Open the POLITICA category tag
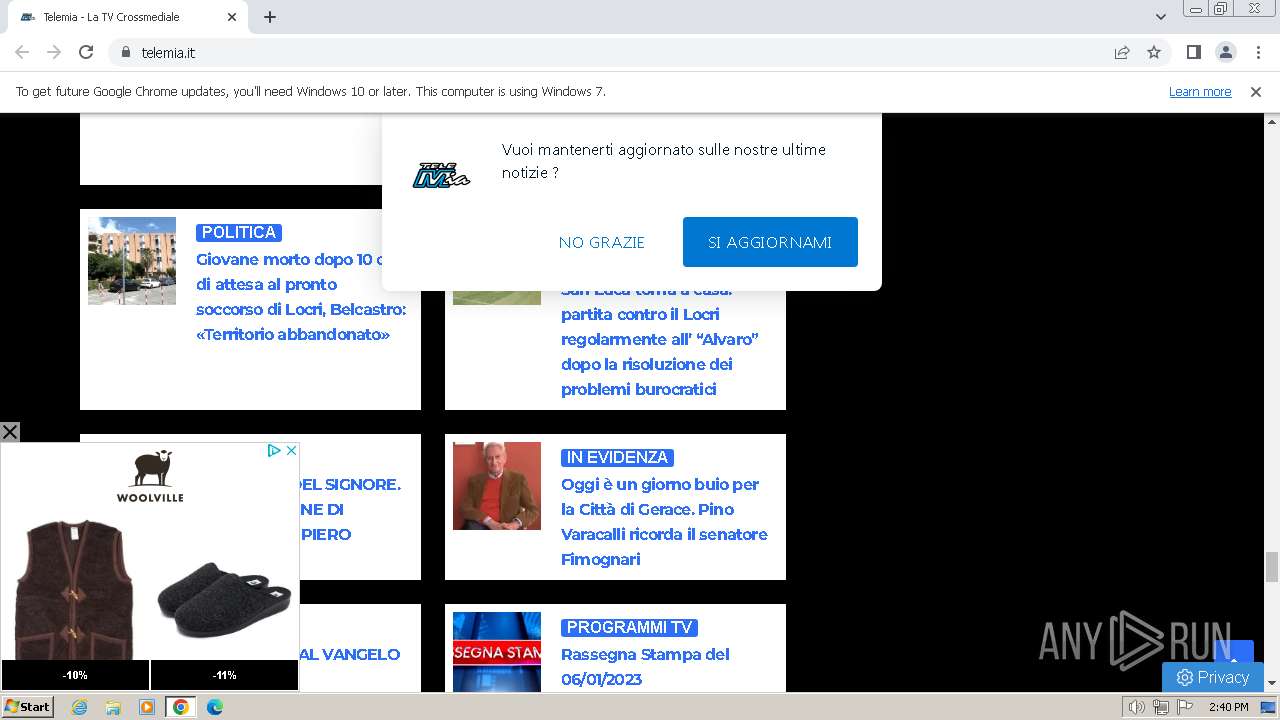Viewport: 1280px width, 720px height. 239,232
